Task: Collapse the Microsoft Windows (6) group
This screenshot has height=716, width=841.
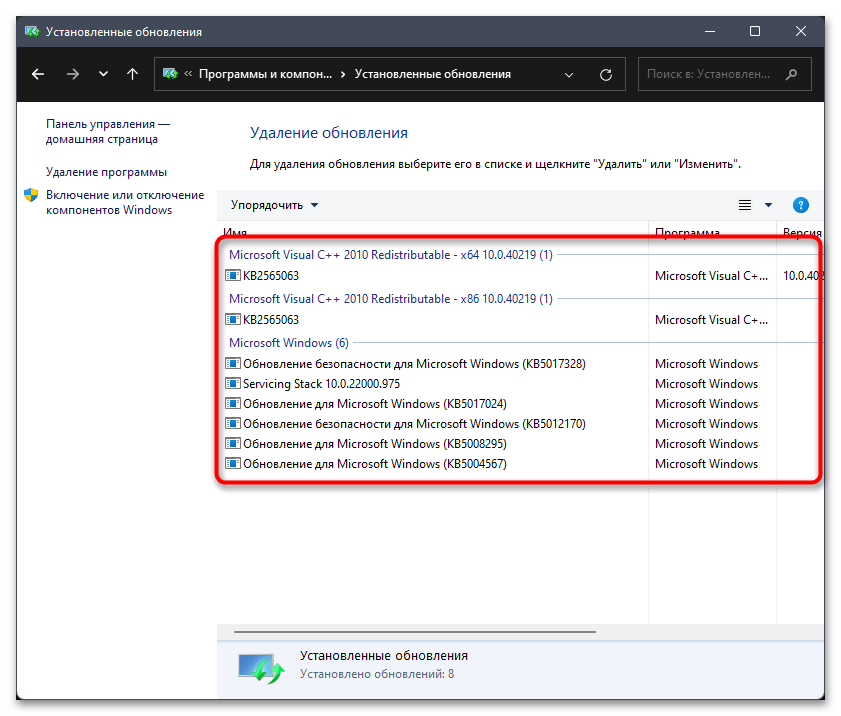Action: (x=288, y=343)
